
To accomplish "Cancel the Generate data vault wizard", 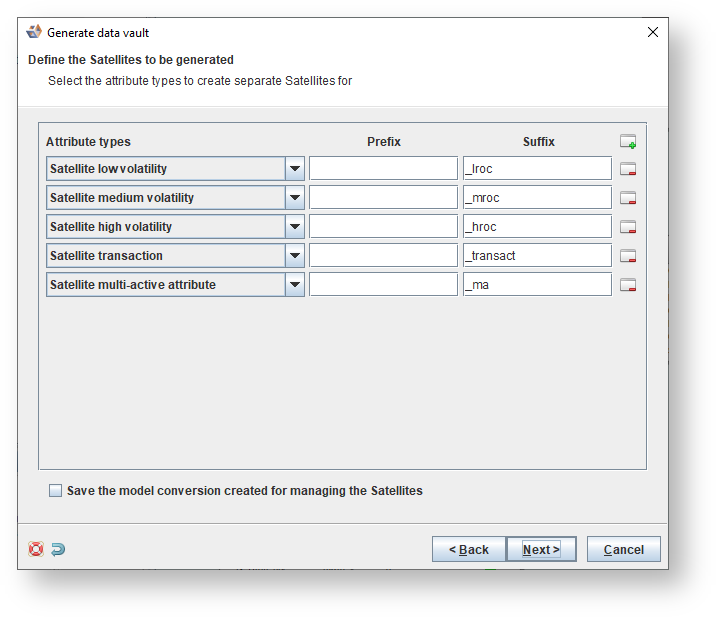I will (x=623, y=549).
